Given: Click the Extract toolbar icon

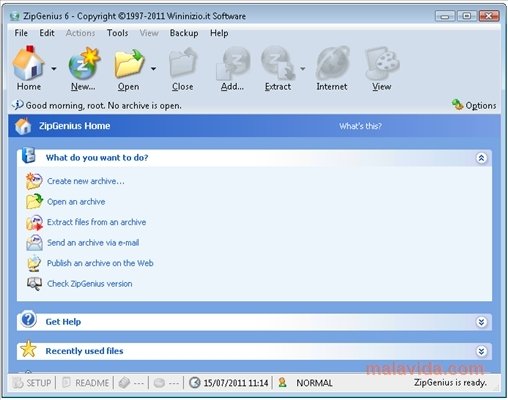Looking at the screenshot, I should (x=278, y=64).
